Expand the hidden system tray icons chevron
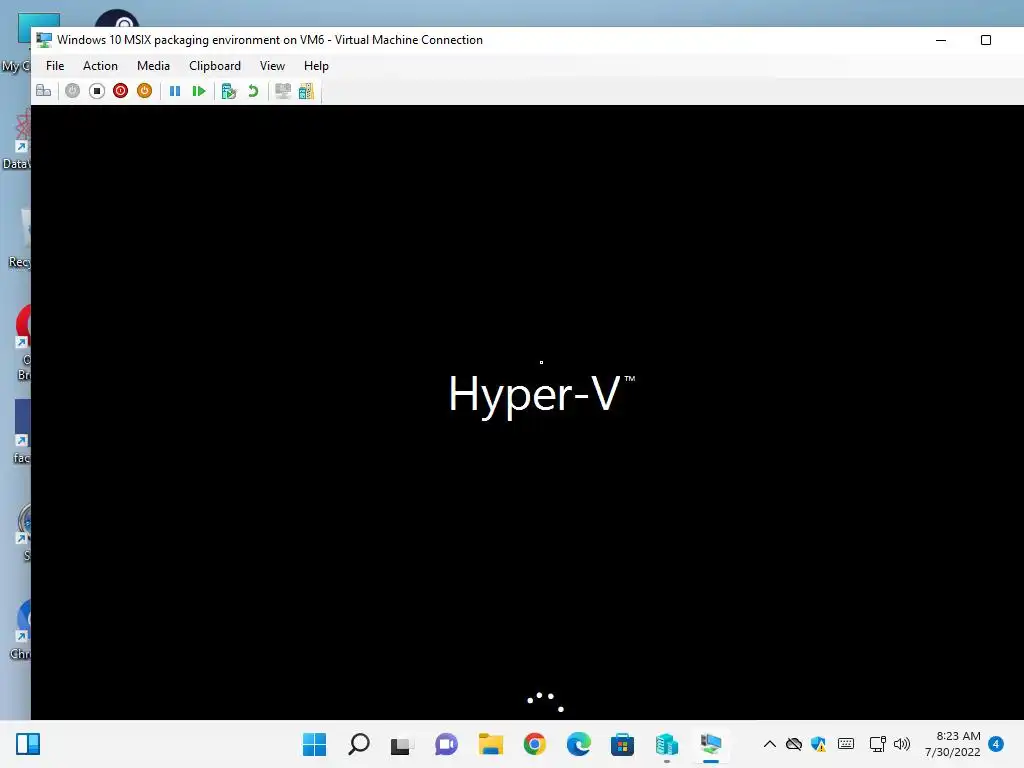 tap(770, 744)
